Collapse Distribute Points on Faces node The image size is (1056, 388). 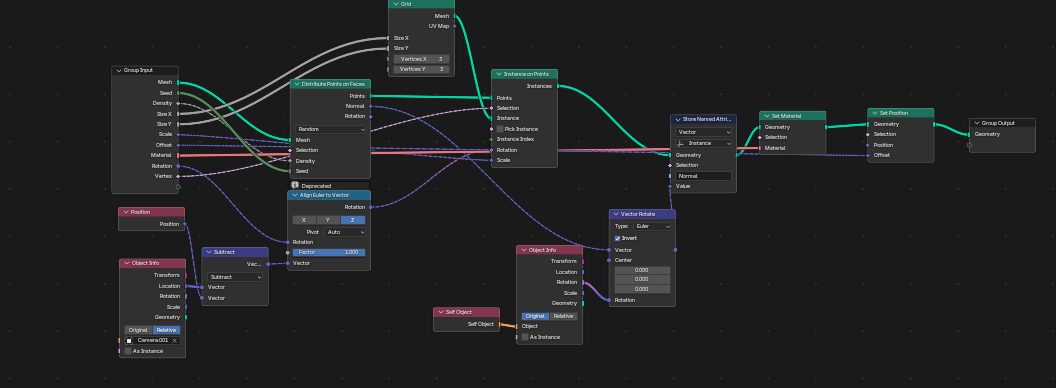pyautogui.click(x=296, y=84)
